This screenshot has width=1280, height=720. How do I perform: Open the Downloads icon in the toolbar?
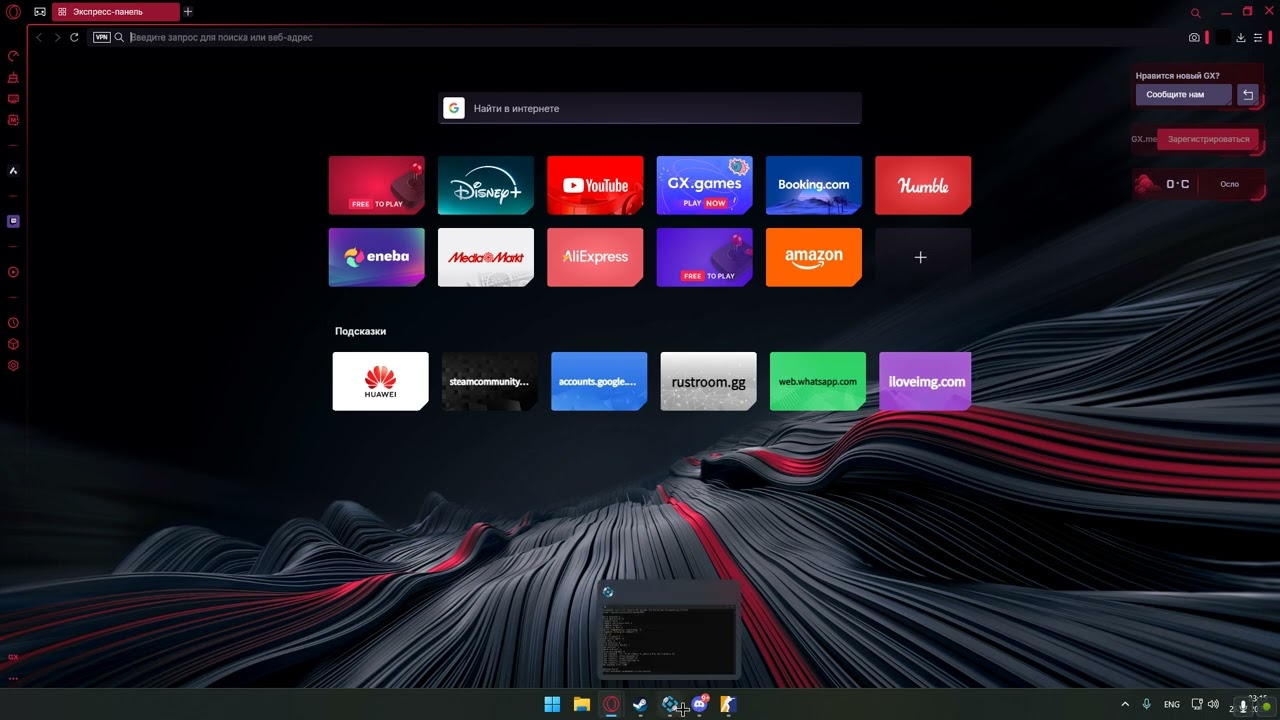[1241, 37]
